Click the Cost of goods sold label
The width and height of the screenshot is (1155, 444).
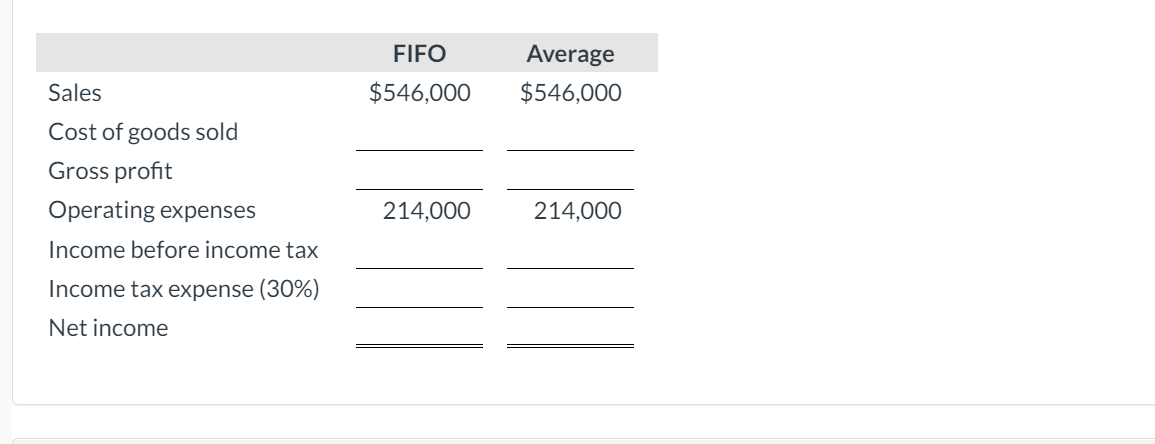143,133
